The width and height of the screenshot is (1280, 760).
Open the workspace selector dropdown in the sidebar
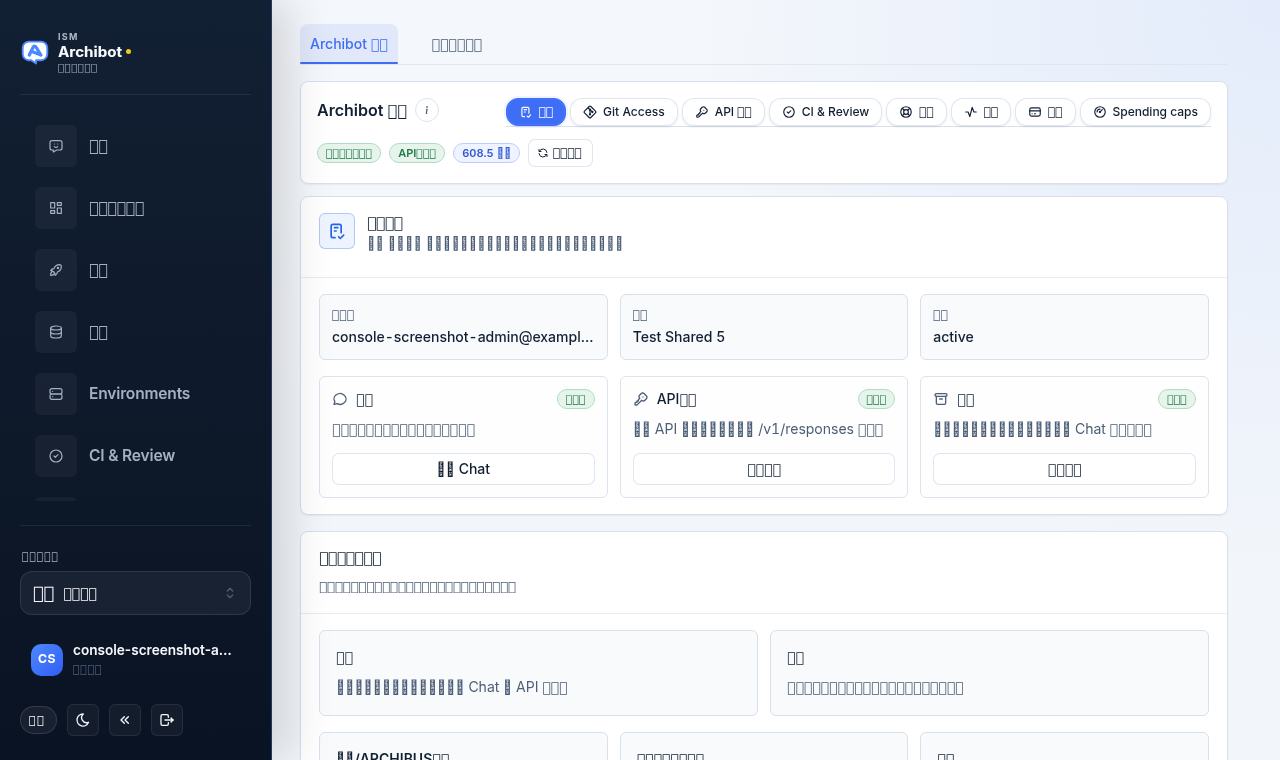point(135,593)
